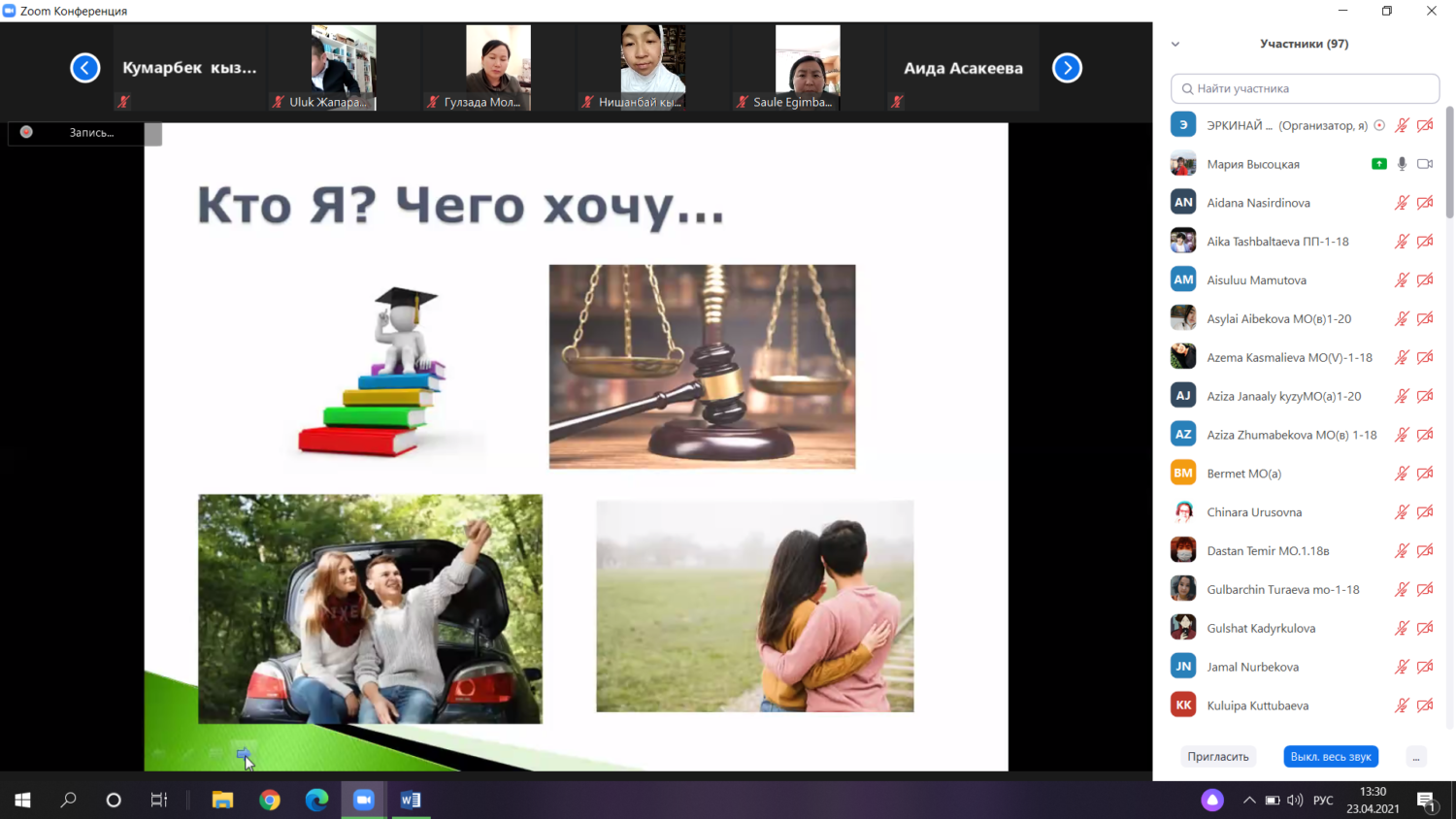Select Chinara Urusovna in participant list
This screenshot has height=819, width=1456.
(x=1254, y=512)
